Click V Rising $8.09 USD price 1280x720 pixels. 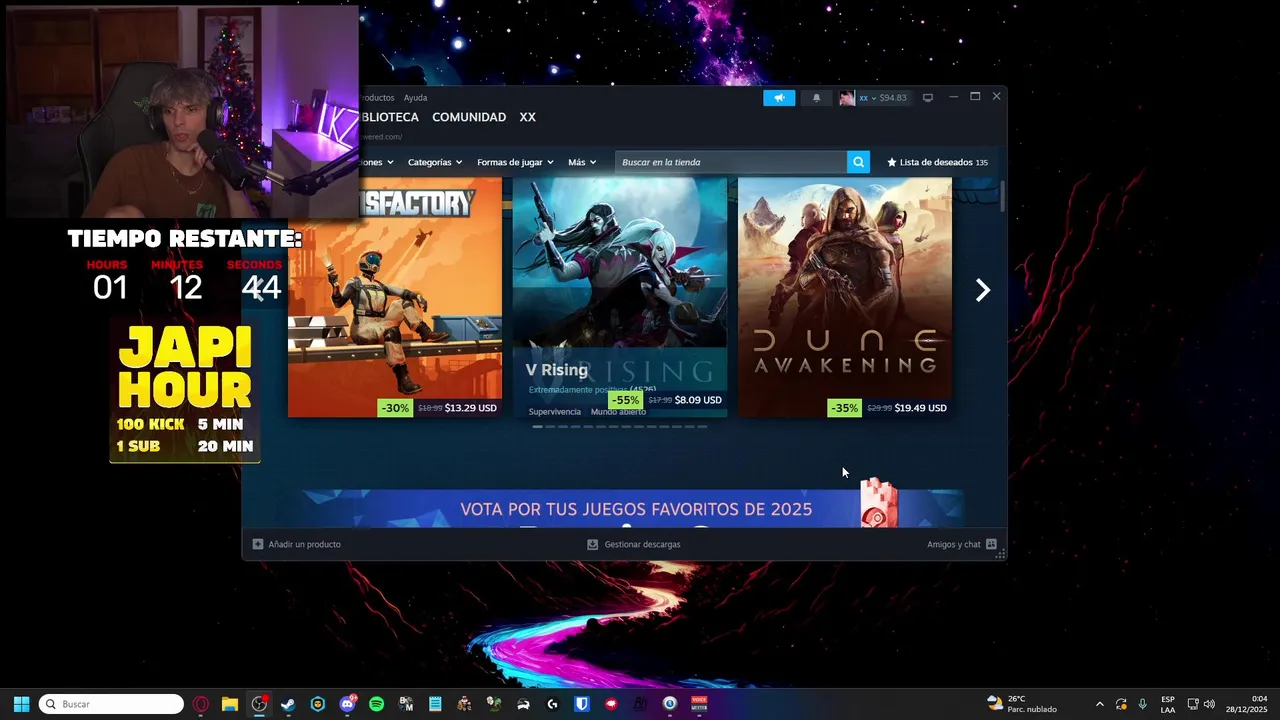pos(698,400)
